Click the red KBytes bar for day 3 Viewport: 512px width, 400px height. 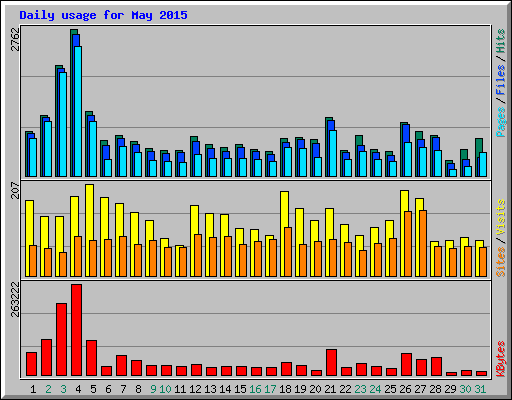tap(61, 339)
